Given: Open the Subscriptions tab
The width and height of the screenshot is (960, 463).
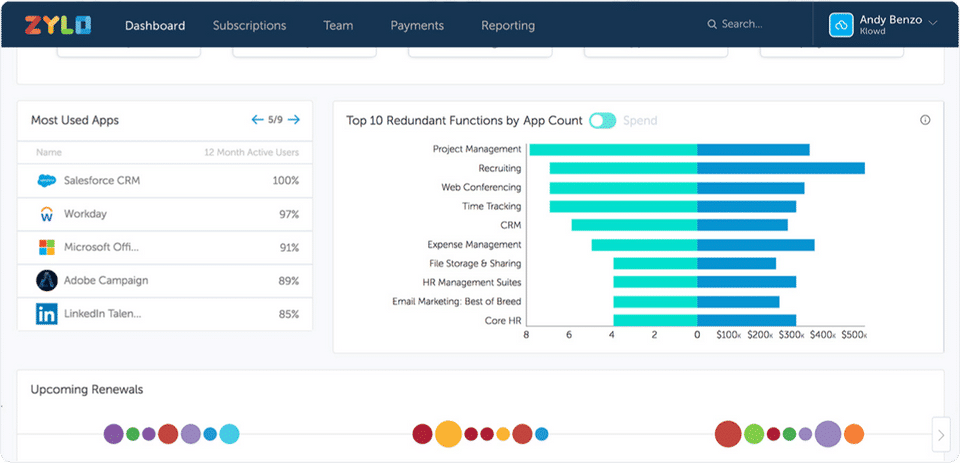Looking at the screenshot, I should point(249,25).
